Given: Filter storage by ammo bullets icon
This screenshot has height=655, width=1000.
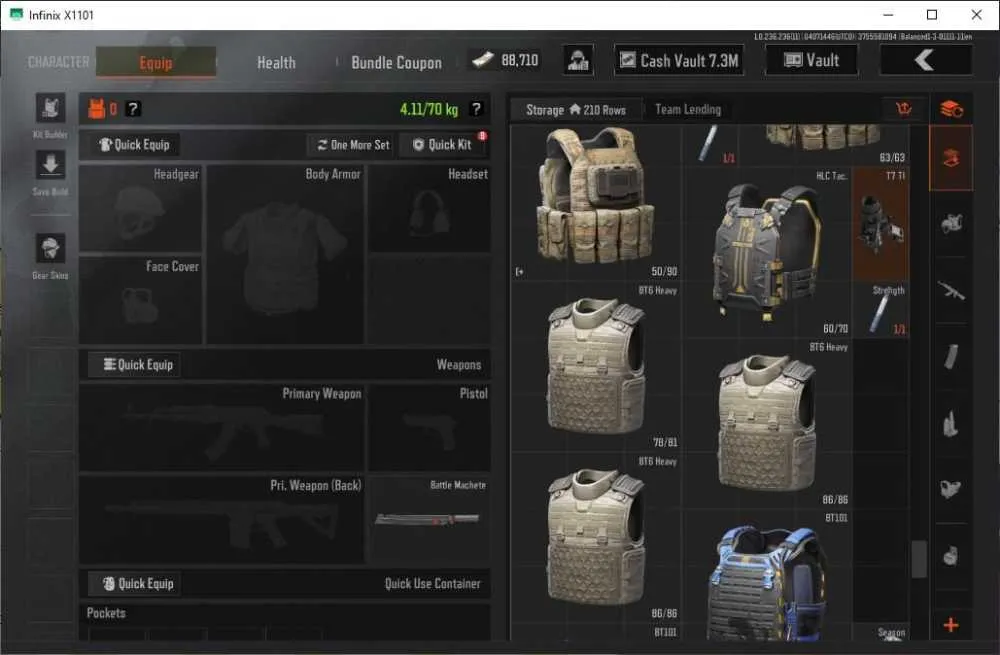Looking at the screenshot, I should click(x=951, y=423).
